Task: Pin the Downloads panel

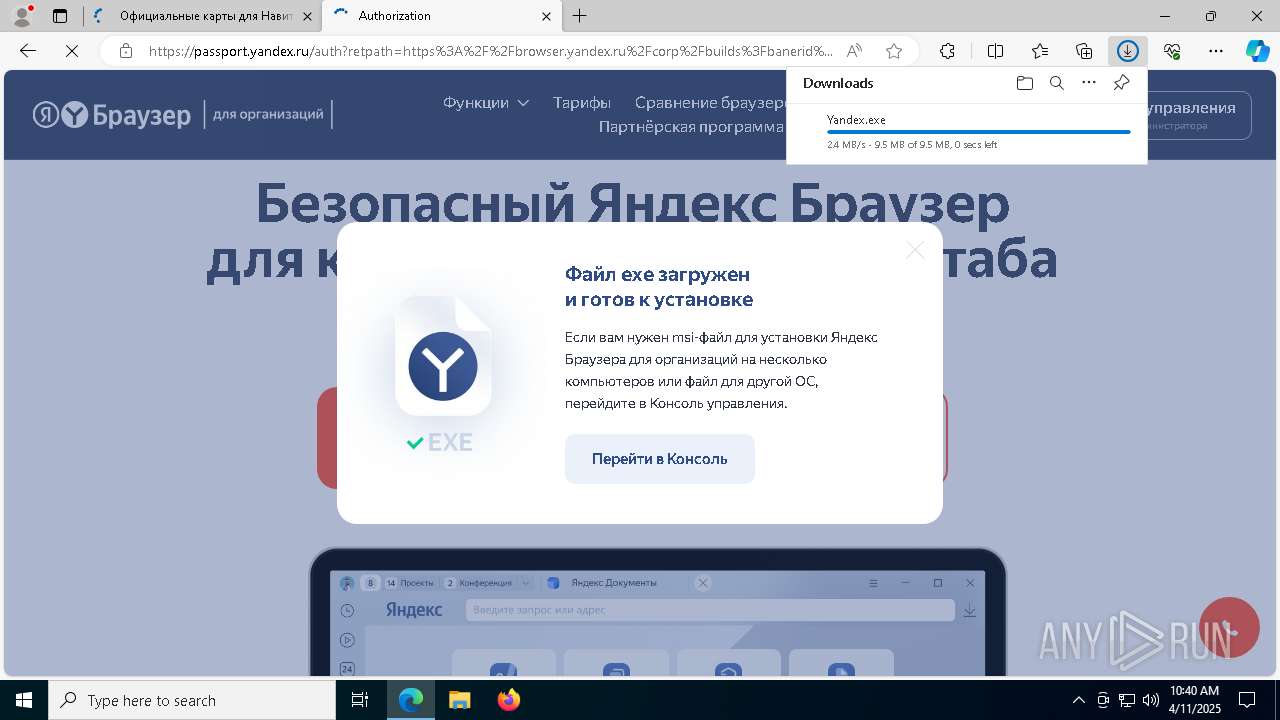Action: (x=1121, y=83)
